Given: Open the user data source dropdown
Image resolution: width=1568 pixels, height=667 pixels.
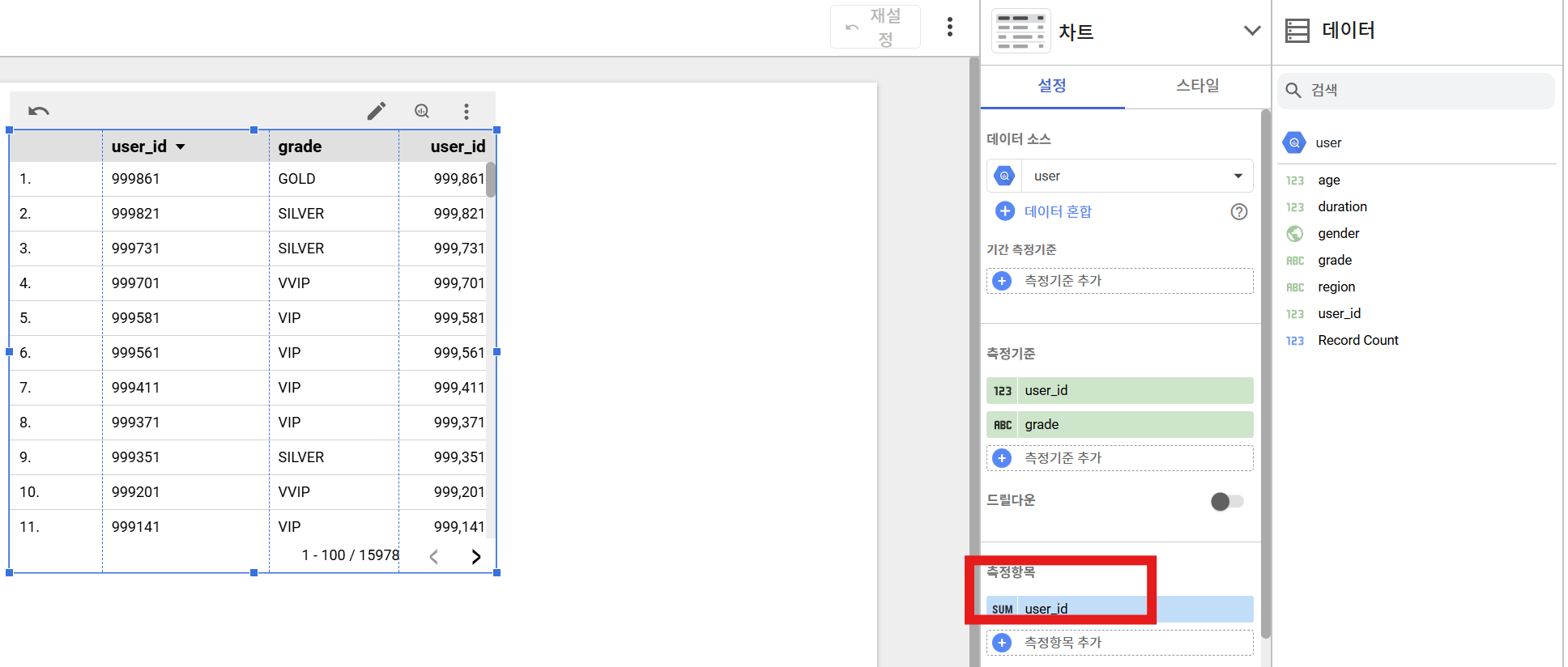Looking at the screenshot, I should click(1120, 176).
